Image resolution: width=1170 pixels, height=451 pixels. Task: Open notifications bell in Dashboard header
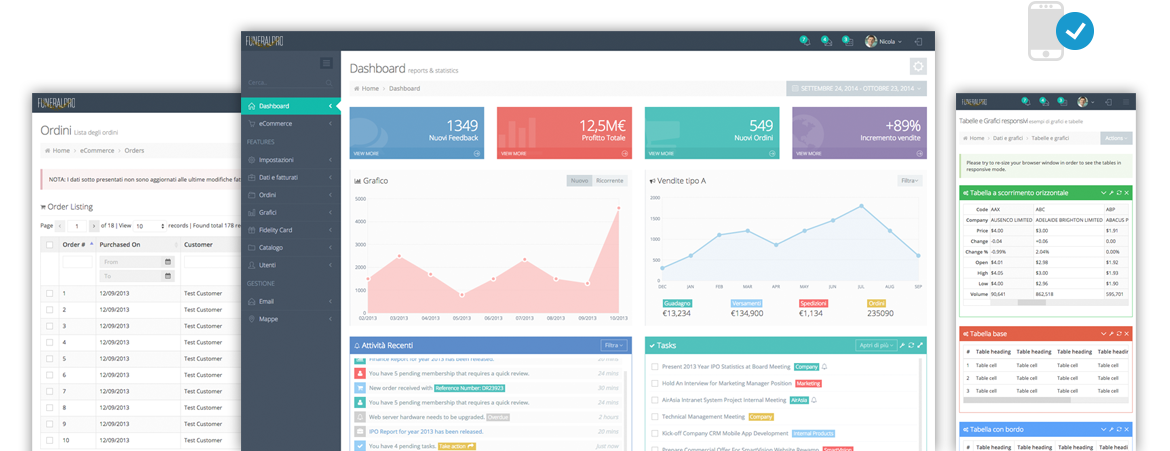(x=804, y=42)
